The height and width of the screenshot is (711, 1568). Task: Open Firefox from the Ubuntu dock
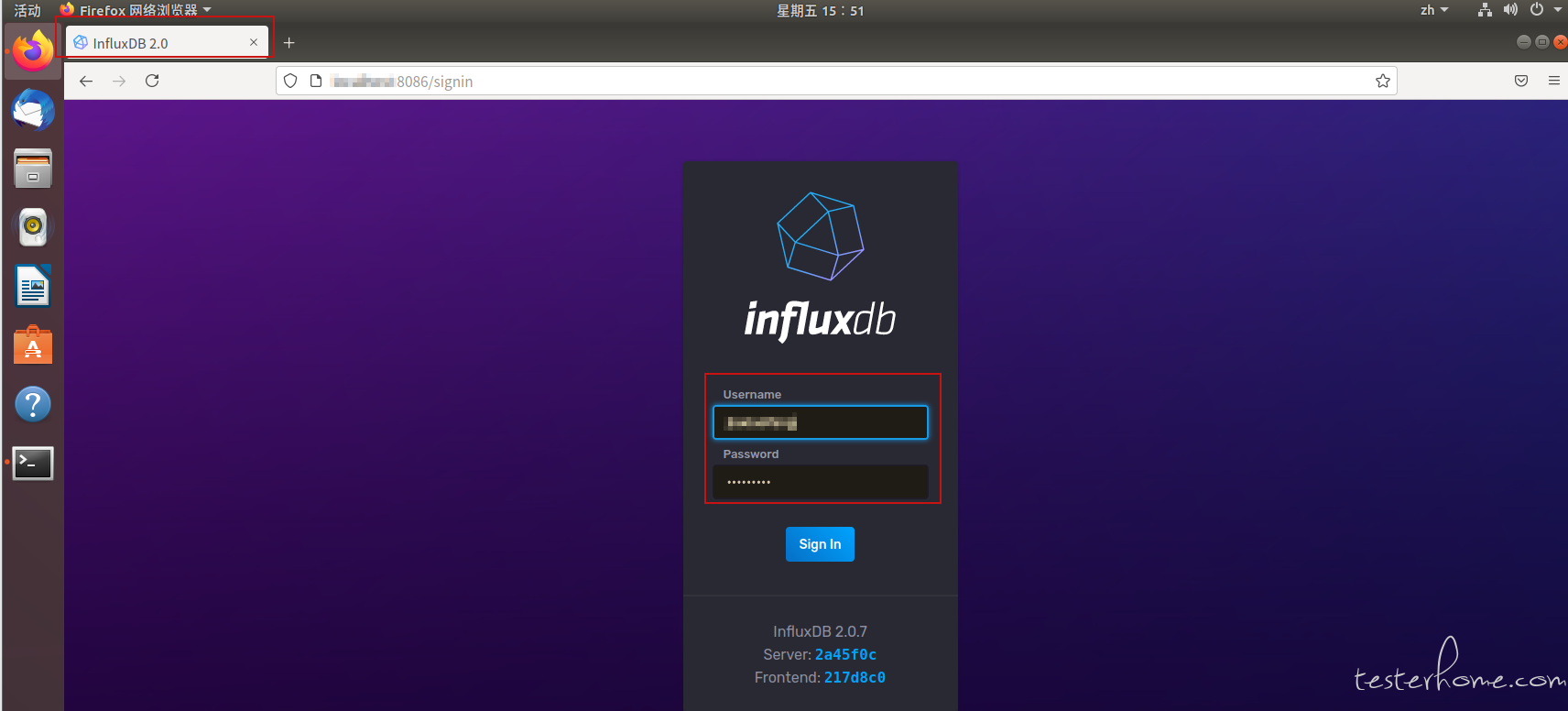click(x=33, y=50)
